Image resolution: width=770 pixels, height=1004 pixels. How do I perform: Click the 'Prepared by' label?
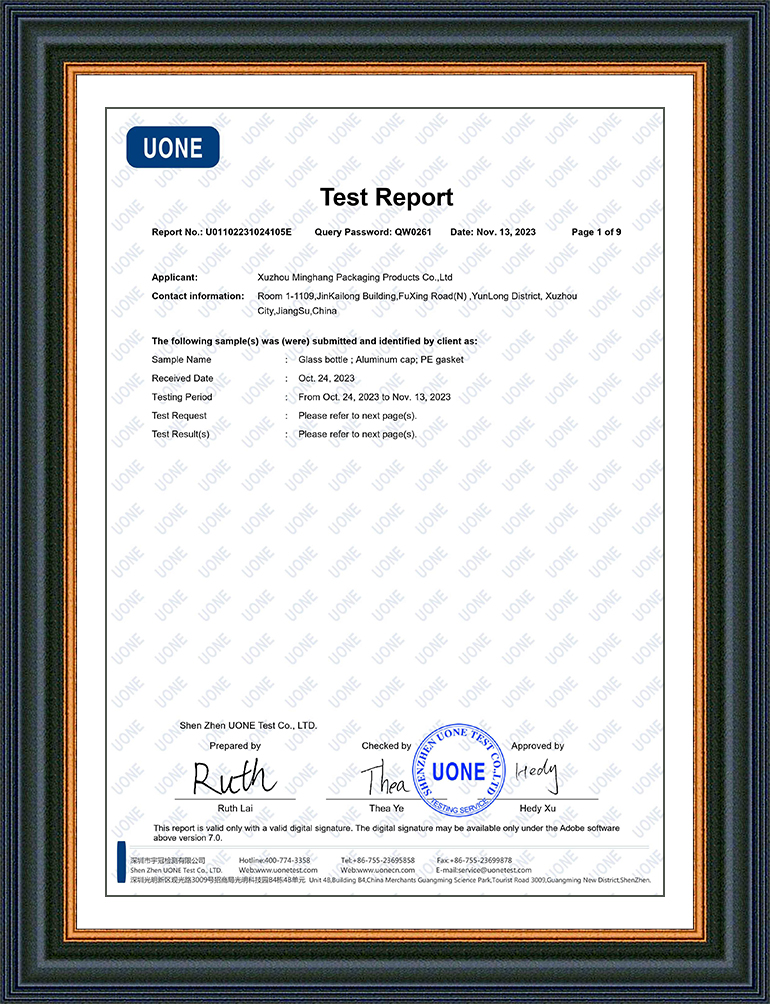click(x=235, y=746)
